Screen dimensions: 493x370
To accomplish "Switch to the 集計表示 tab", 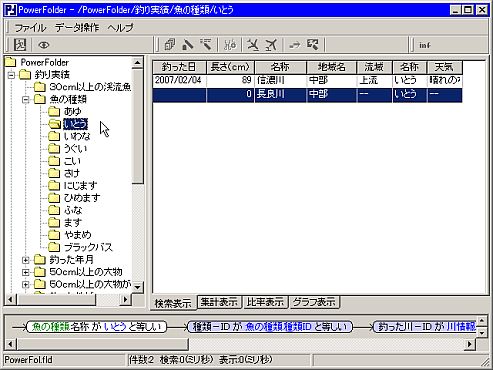I will [x=219, y=302].
